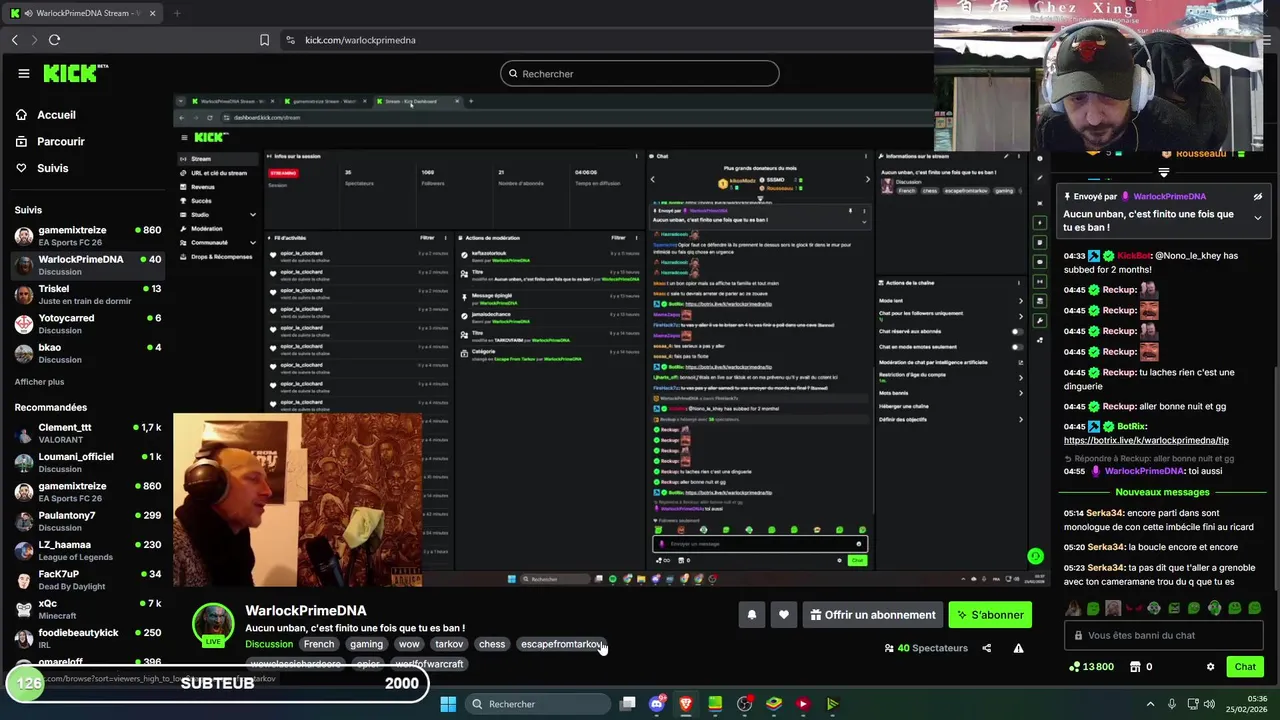Click the S'abonner button
This screenshot has height=720, width=1280.
[x=990, y=615]
